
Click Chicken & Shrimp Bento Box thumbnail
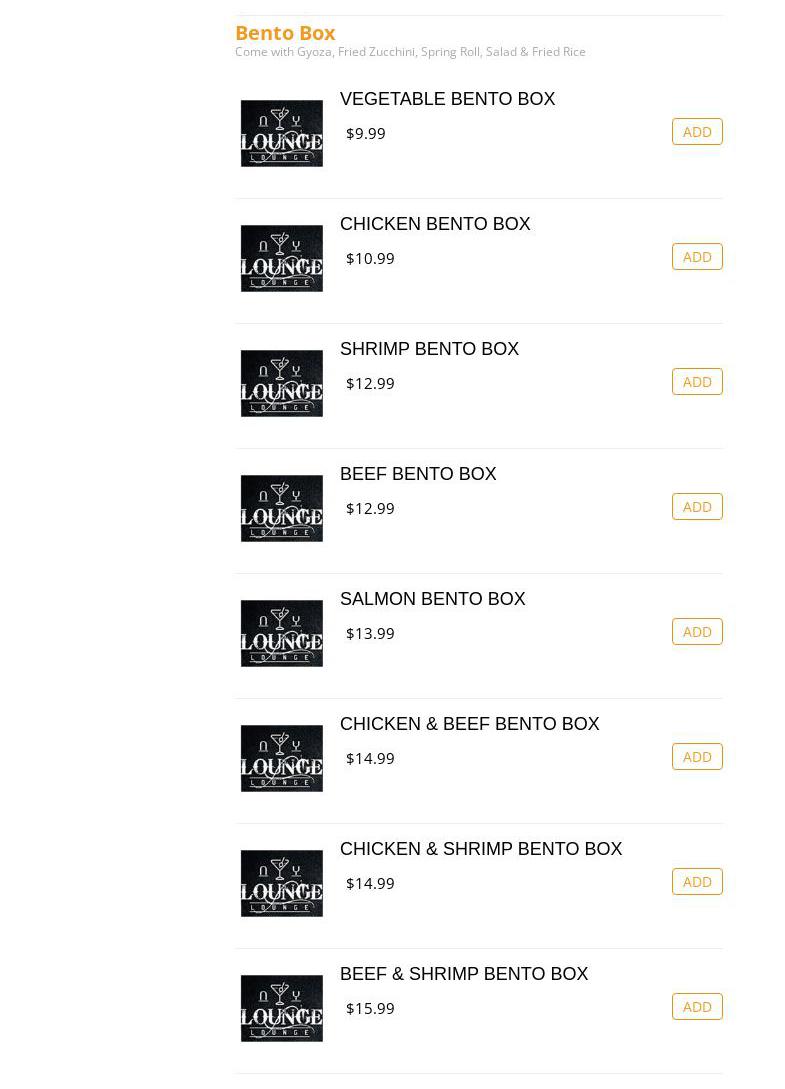pyautogui.click(x=281, y=883)
